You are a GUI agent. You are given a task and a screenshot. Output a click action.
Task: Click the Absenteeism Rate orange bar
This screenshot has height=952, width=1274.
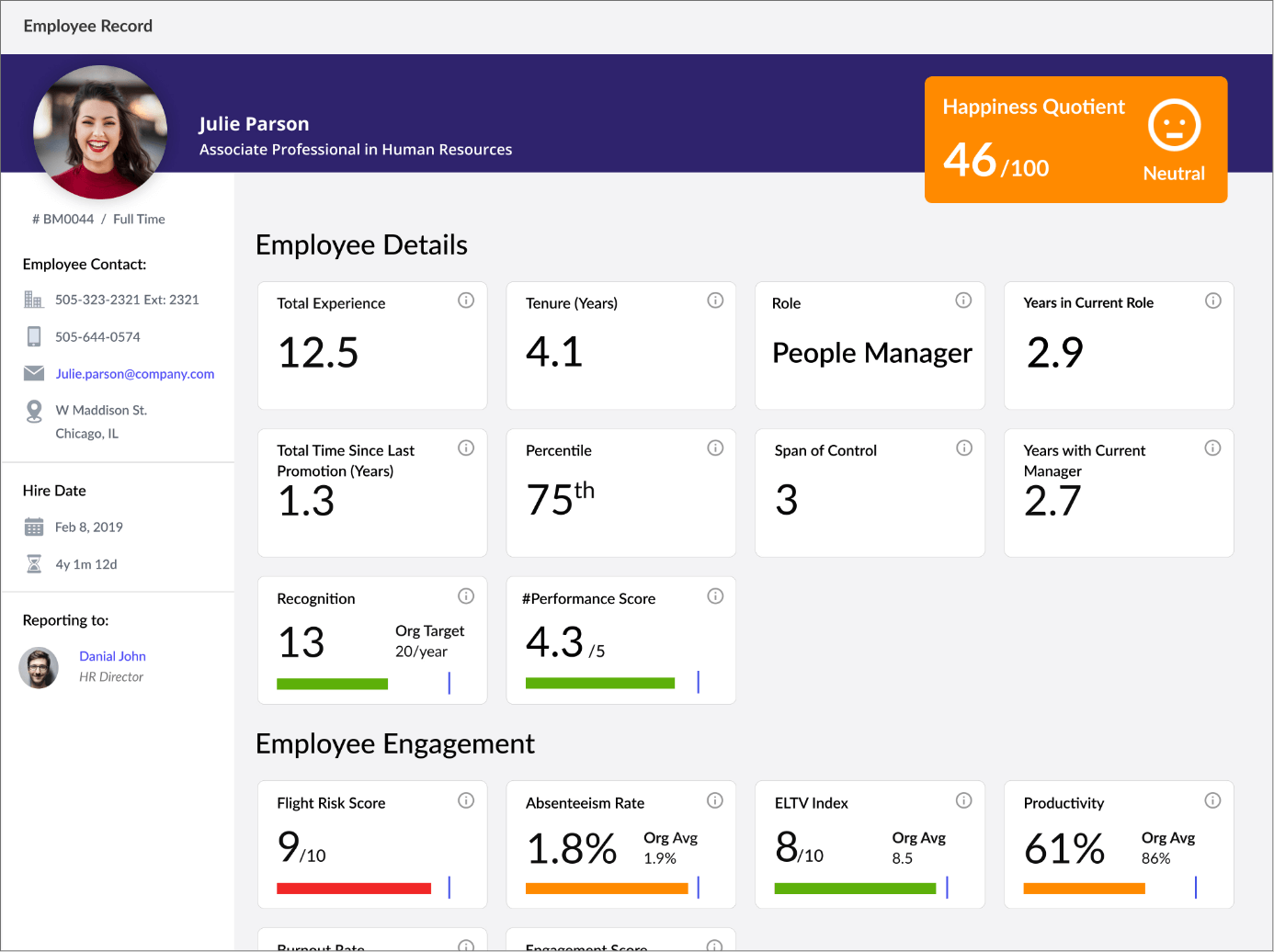[x=607, y=889]
